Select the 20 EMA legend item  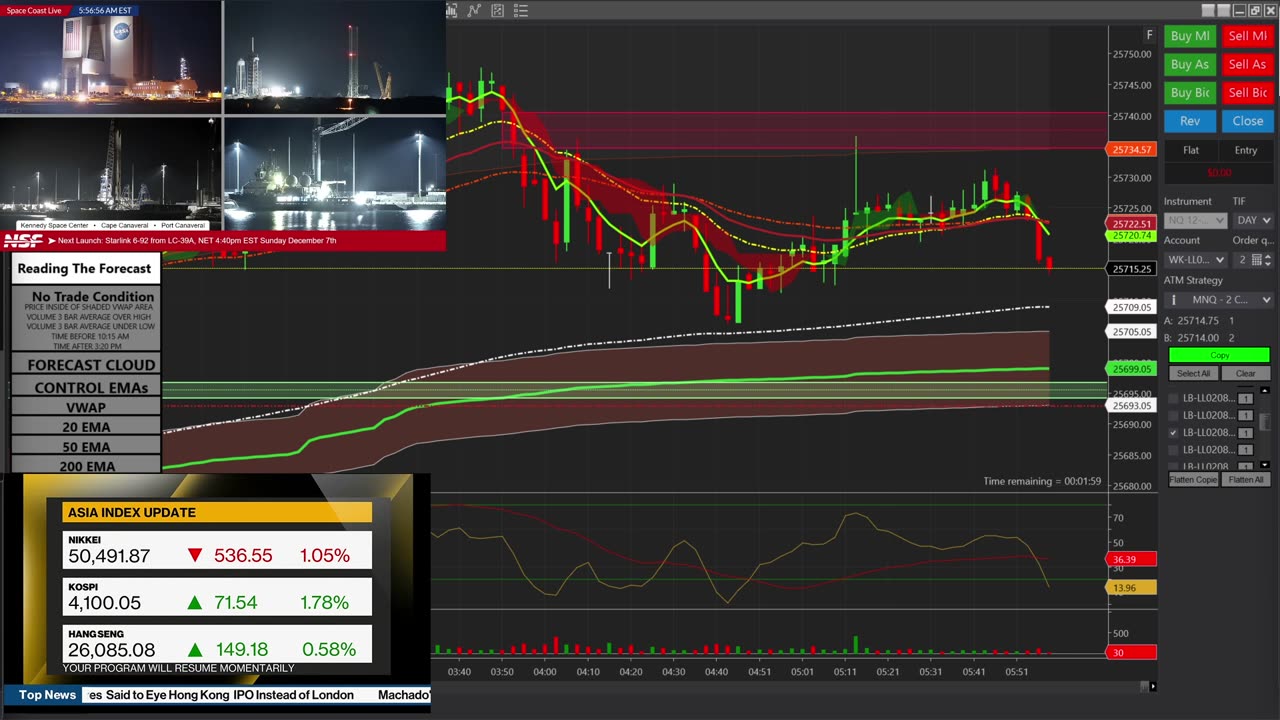pos(86,427)
